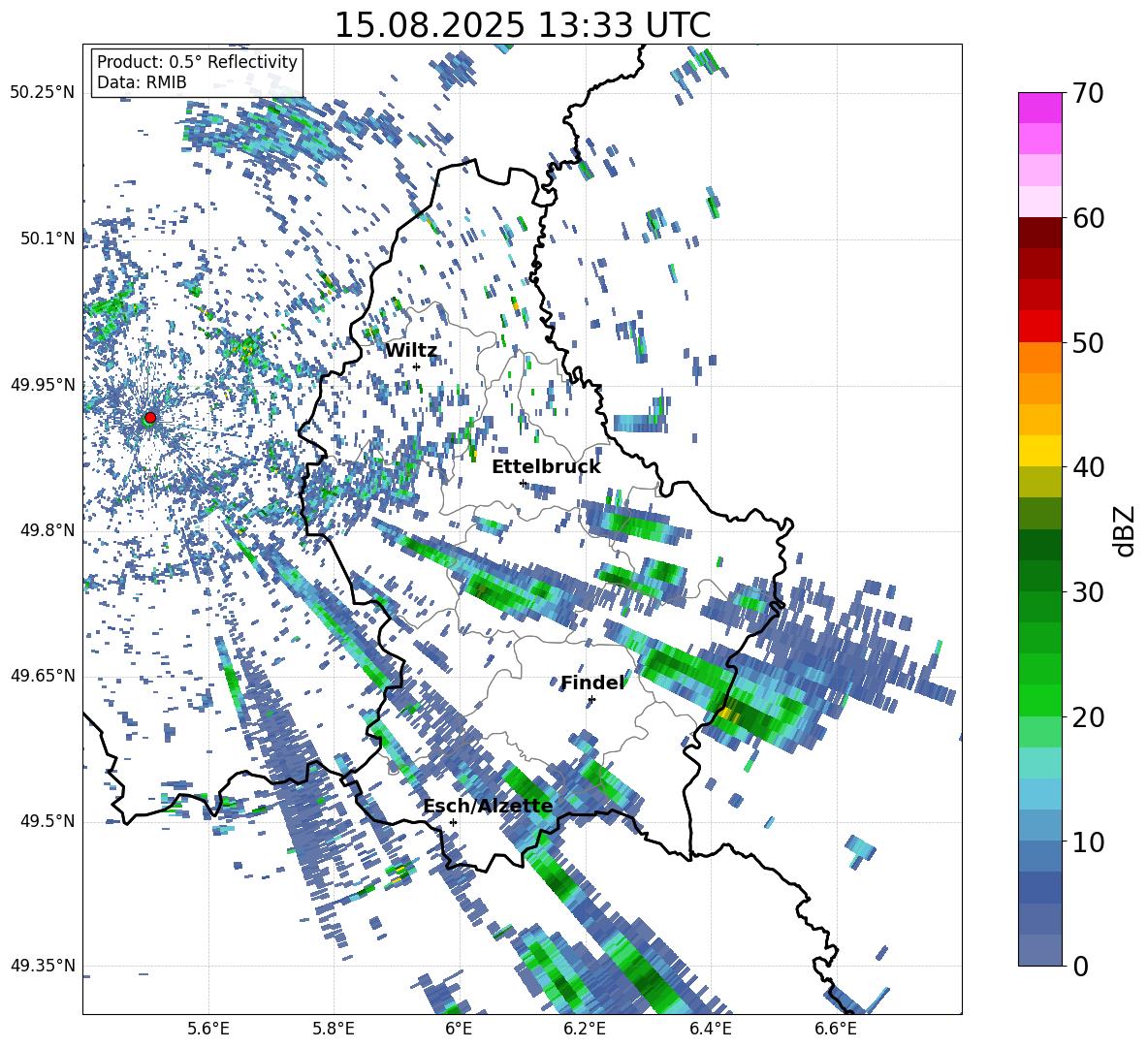The image size is (1148, 1048).
Task: Click the colorbar tick label 0
Action: 1080,966
